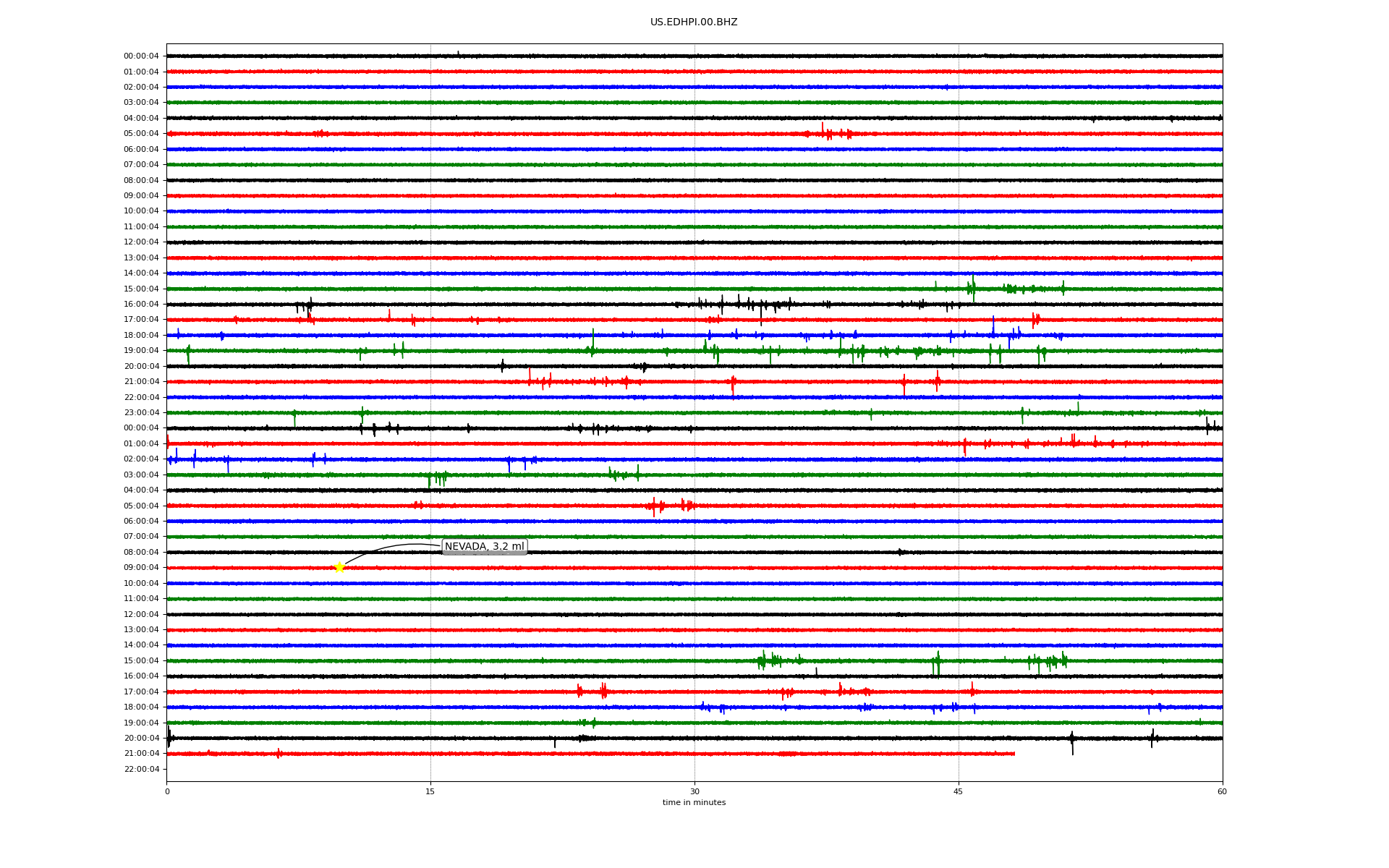The height and width of the screenshot is (868, 1389).
Task: Click the second 12:00:04 row label
Action: (141, 614)
